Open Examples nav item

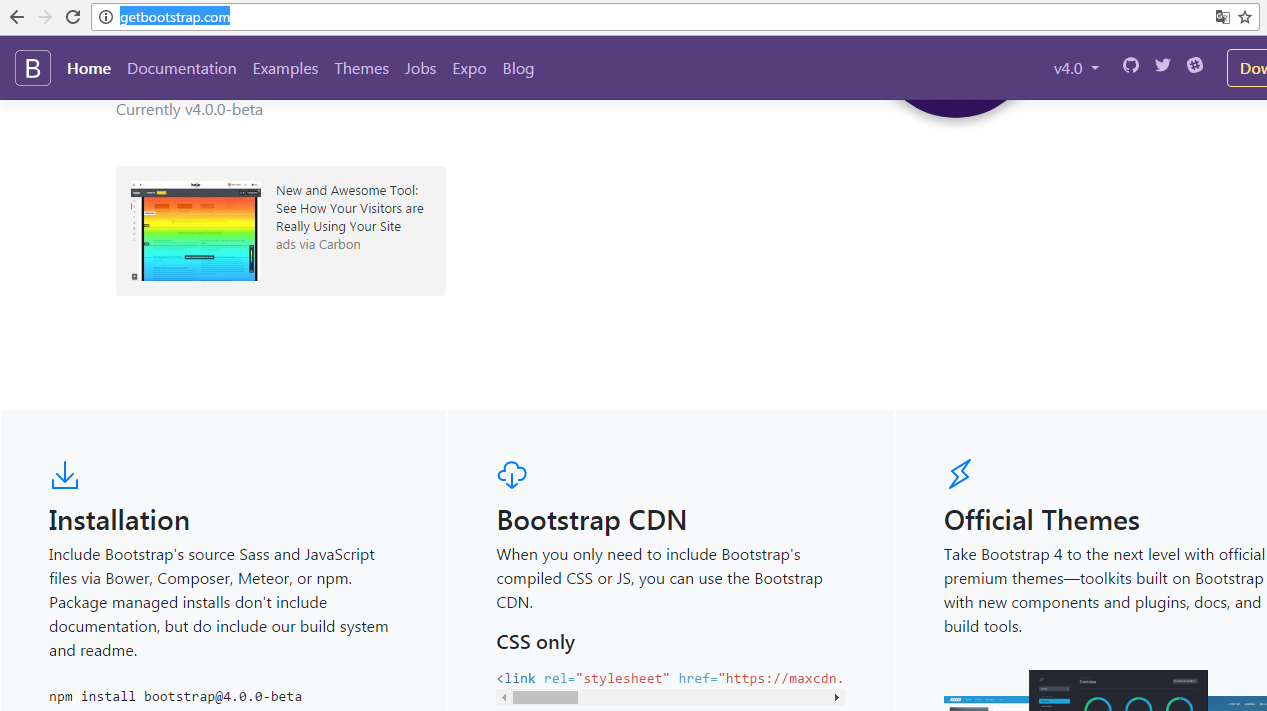(285, 68)
